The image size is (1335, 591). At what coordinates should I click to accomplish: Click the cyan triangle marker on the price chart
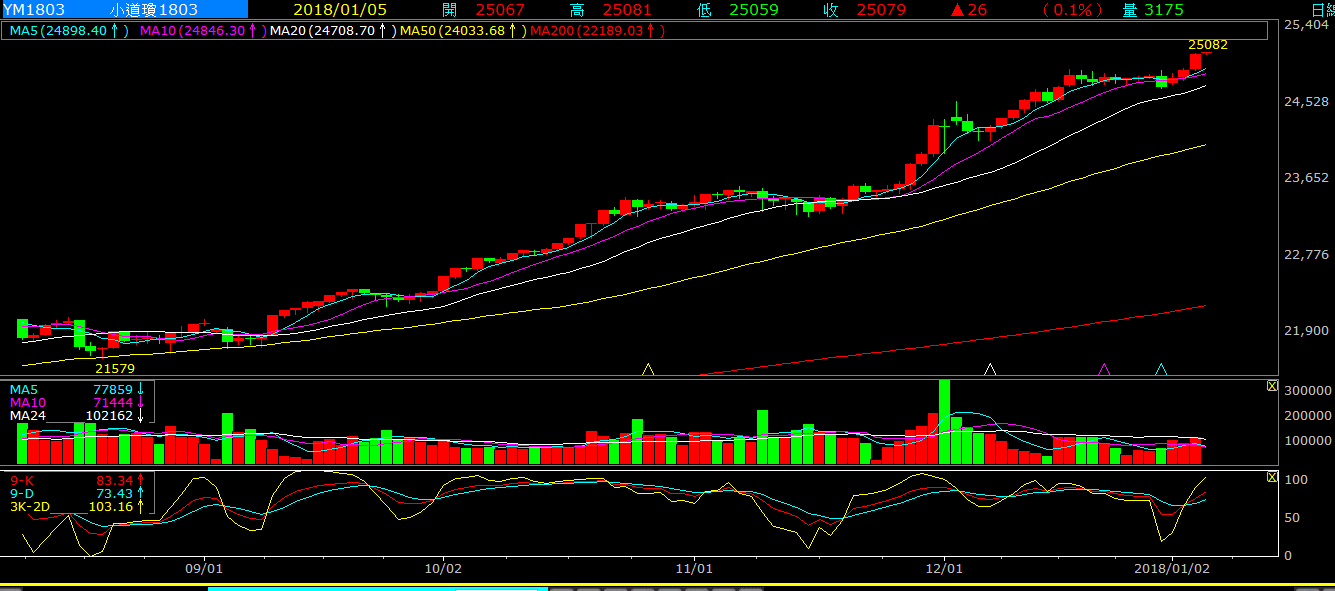(1161, 369)
